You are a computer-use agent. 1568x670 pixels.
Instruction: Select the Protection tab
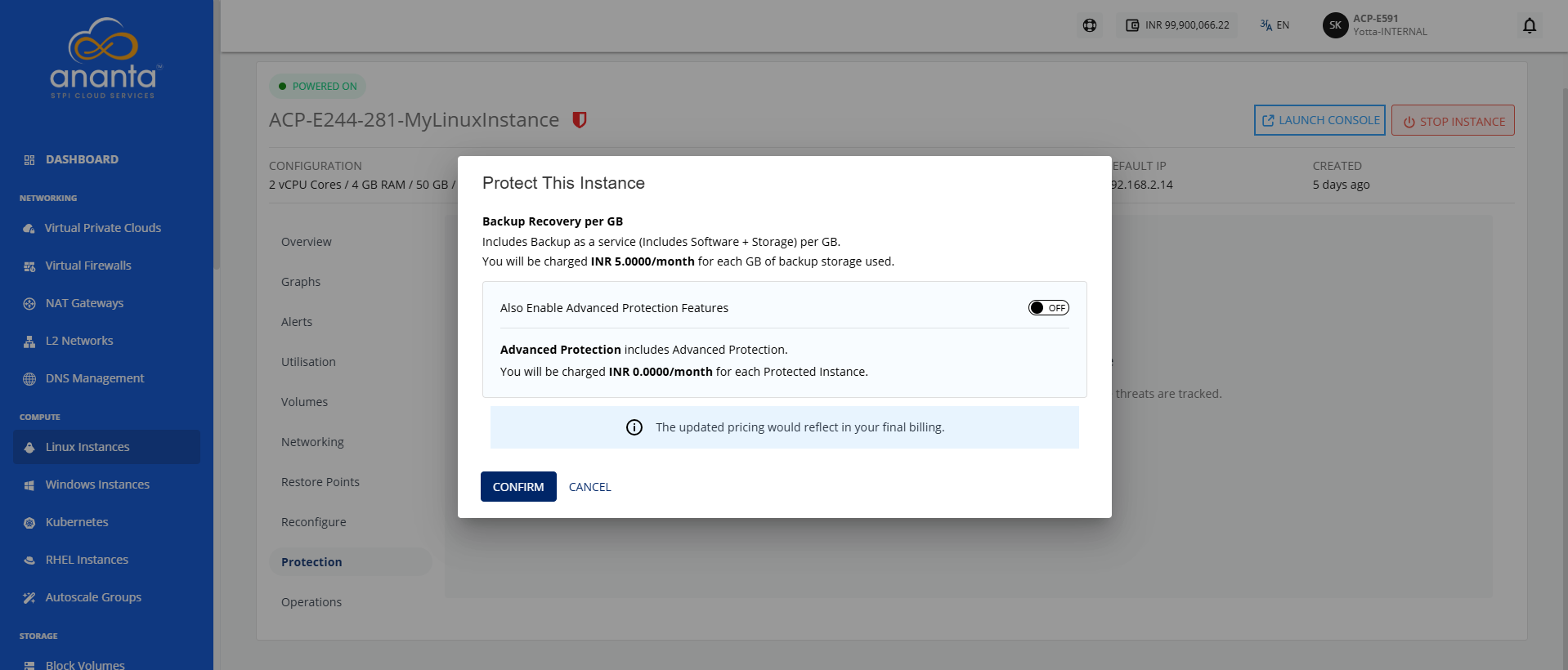(350, 562)
